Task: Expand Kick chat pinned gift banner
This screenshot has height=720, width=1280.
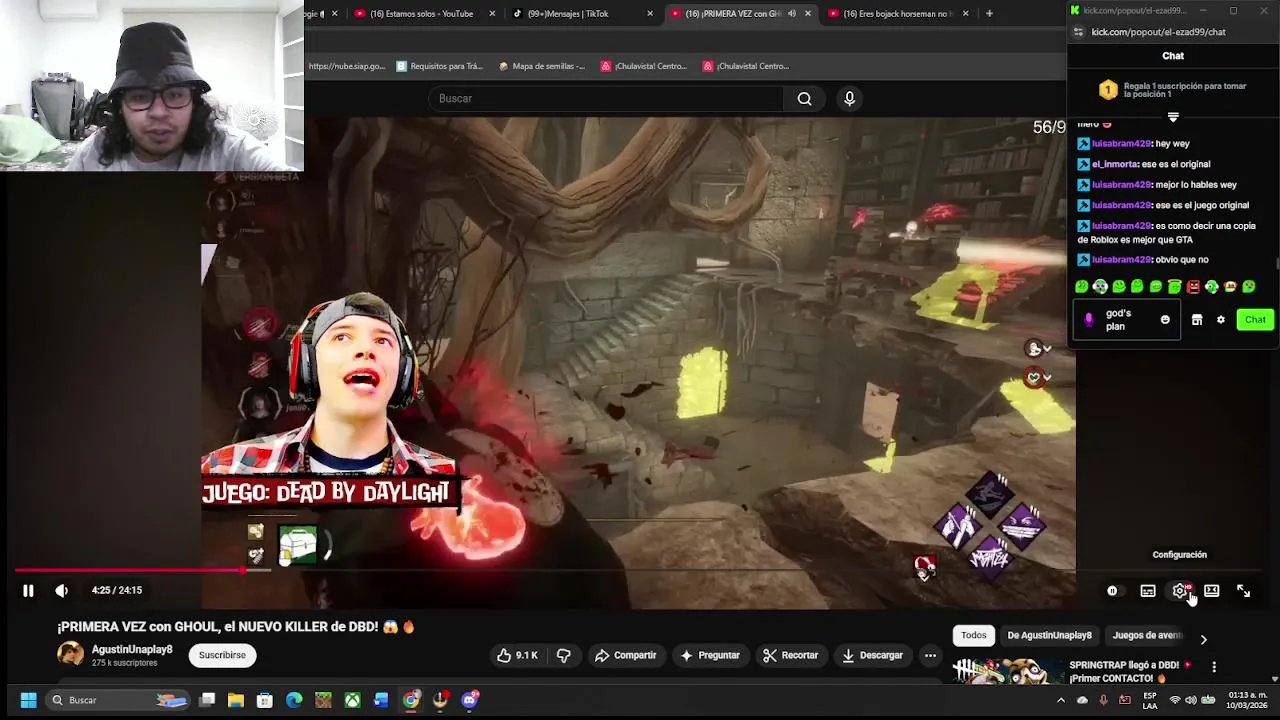Action: [1173, 117]
